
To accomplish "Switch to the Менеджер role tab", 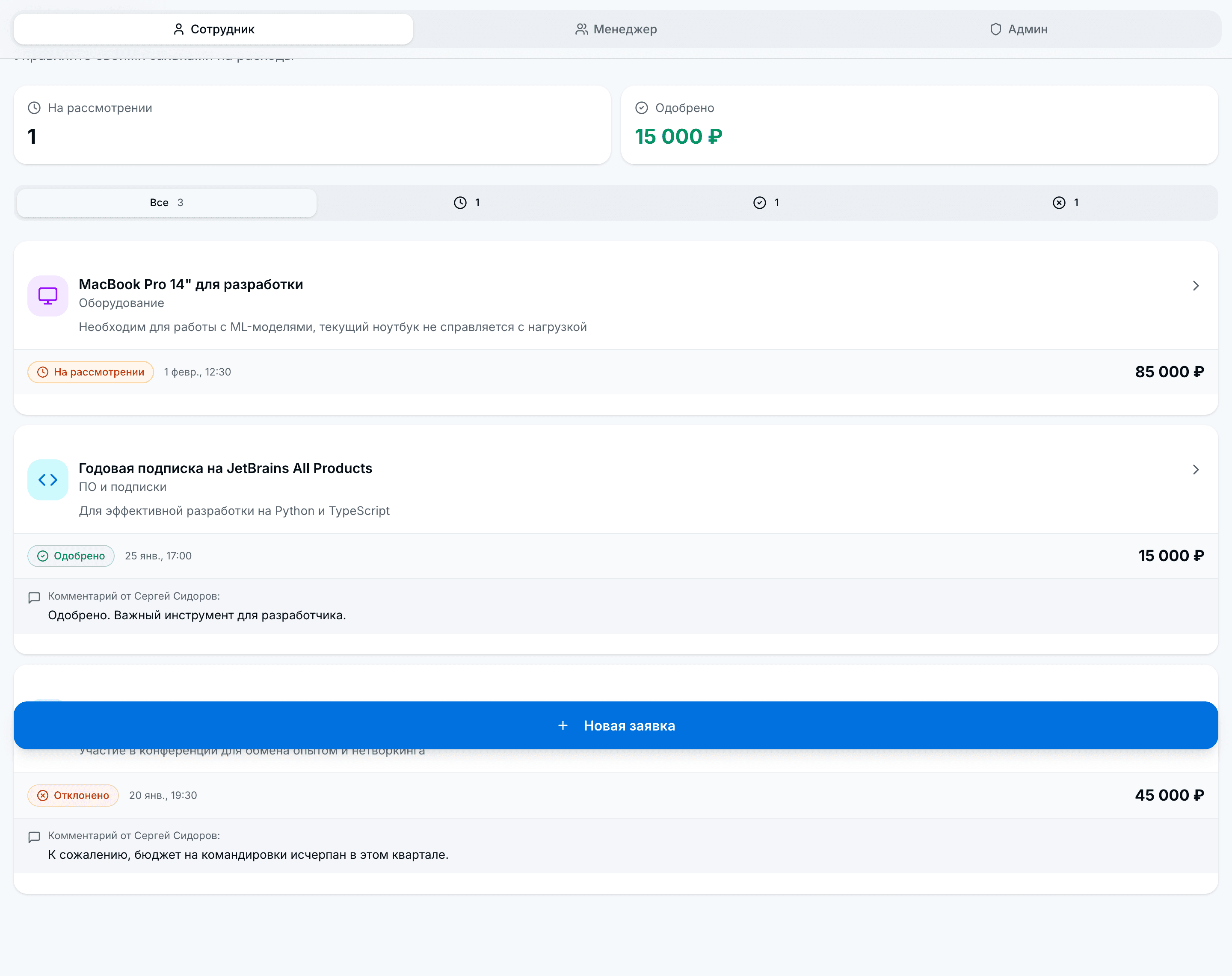I will (x=616, y=29).
